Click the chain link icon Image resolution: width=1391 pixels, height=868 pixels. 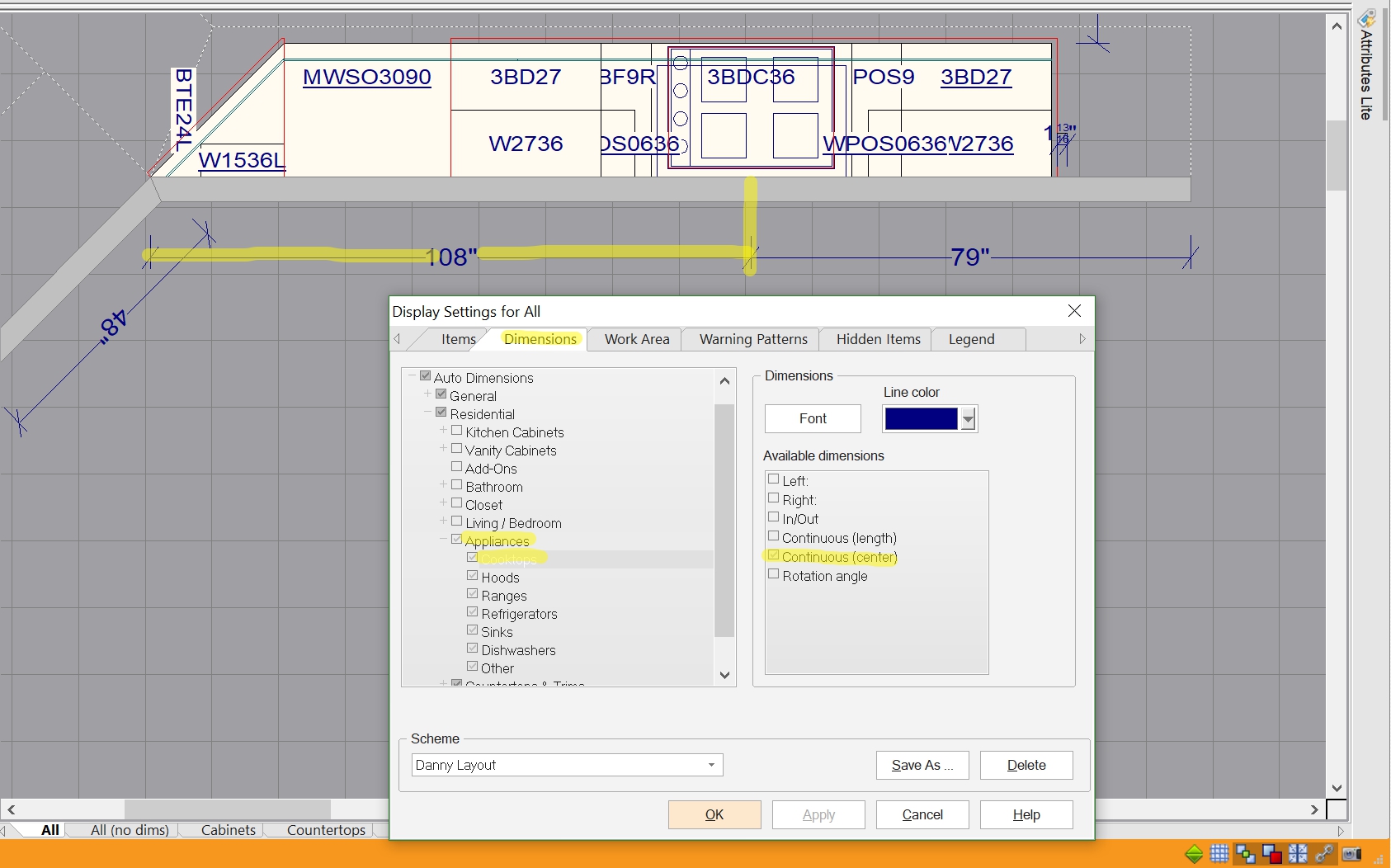[1324, 854]
